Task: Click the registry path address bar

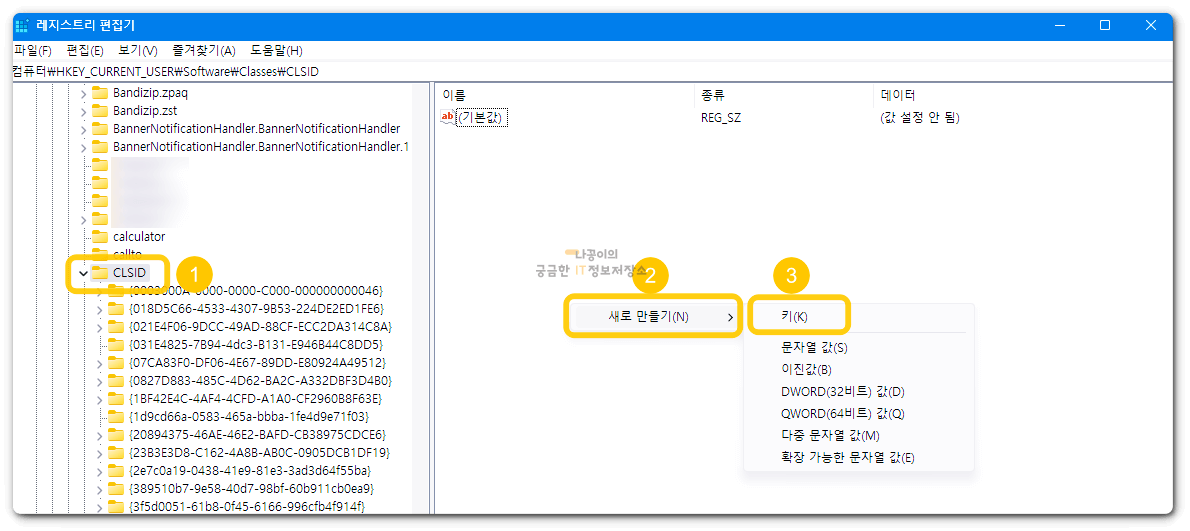Action: (x=592, y=72)
